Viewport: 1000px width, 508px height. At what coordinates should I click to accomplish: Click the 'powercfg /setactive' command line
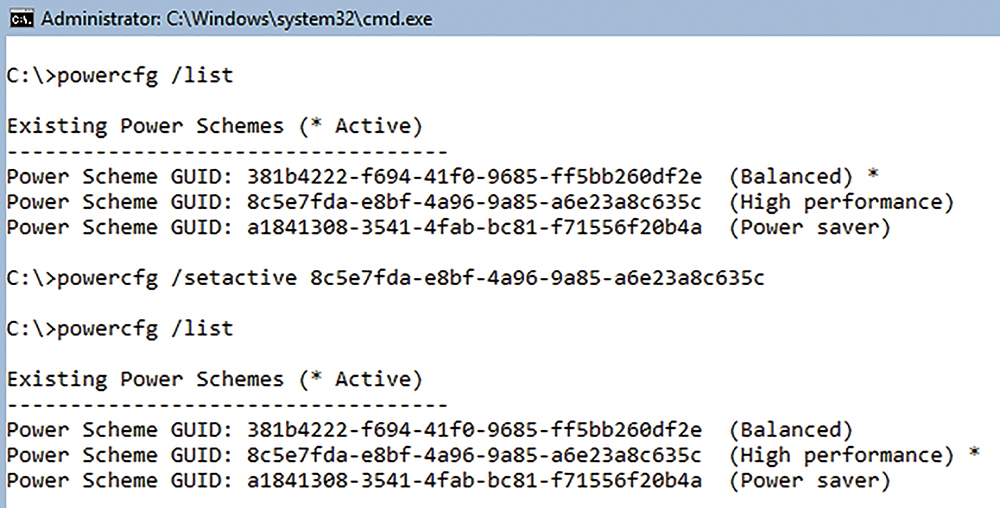(385, 278)
